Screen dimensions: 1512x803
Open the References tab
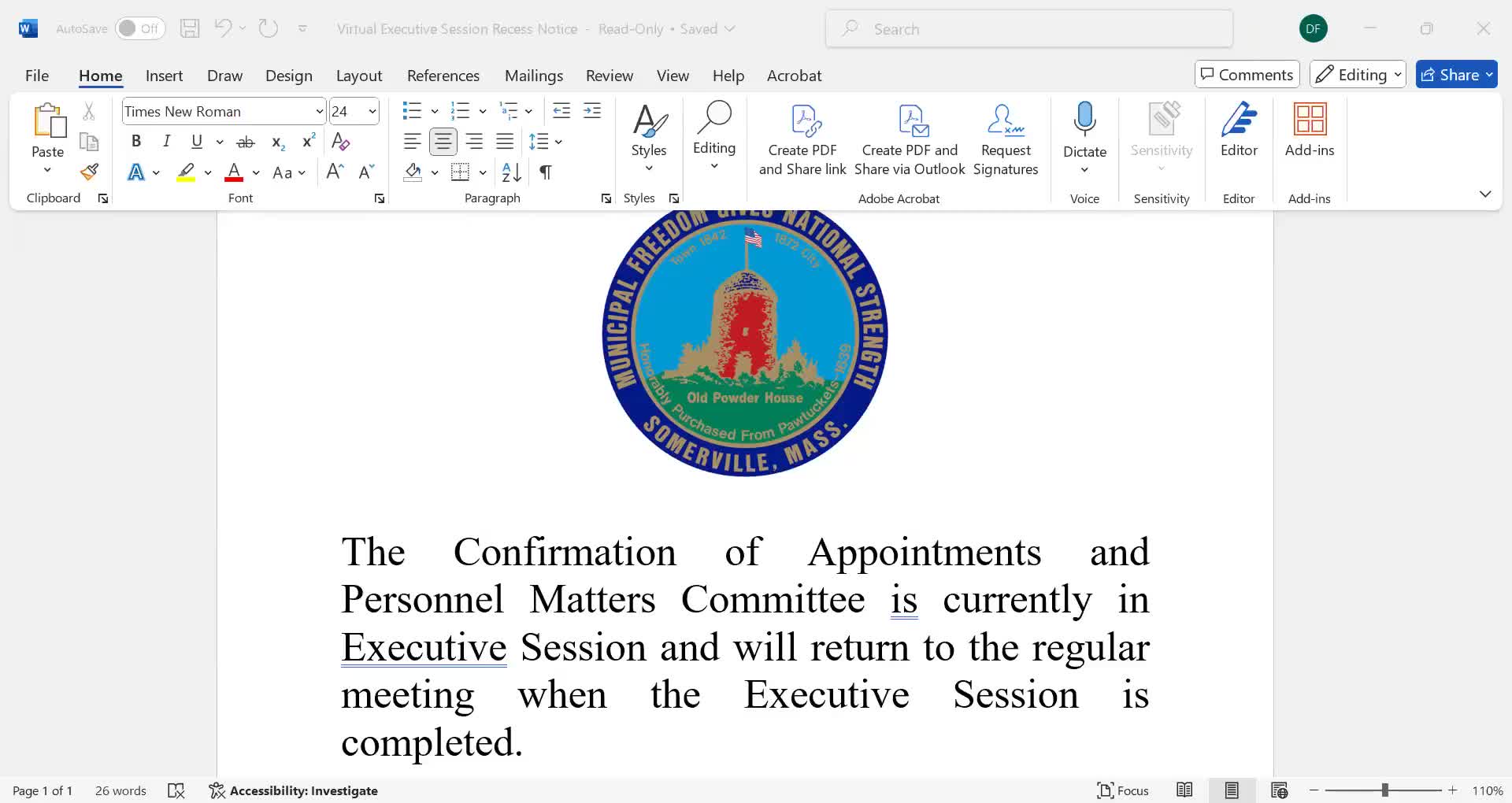point(443,76)
